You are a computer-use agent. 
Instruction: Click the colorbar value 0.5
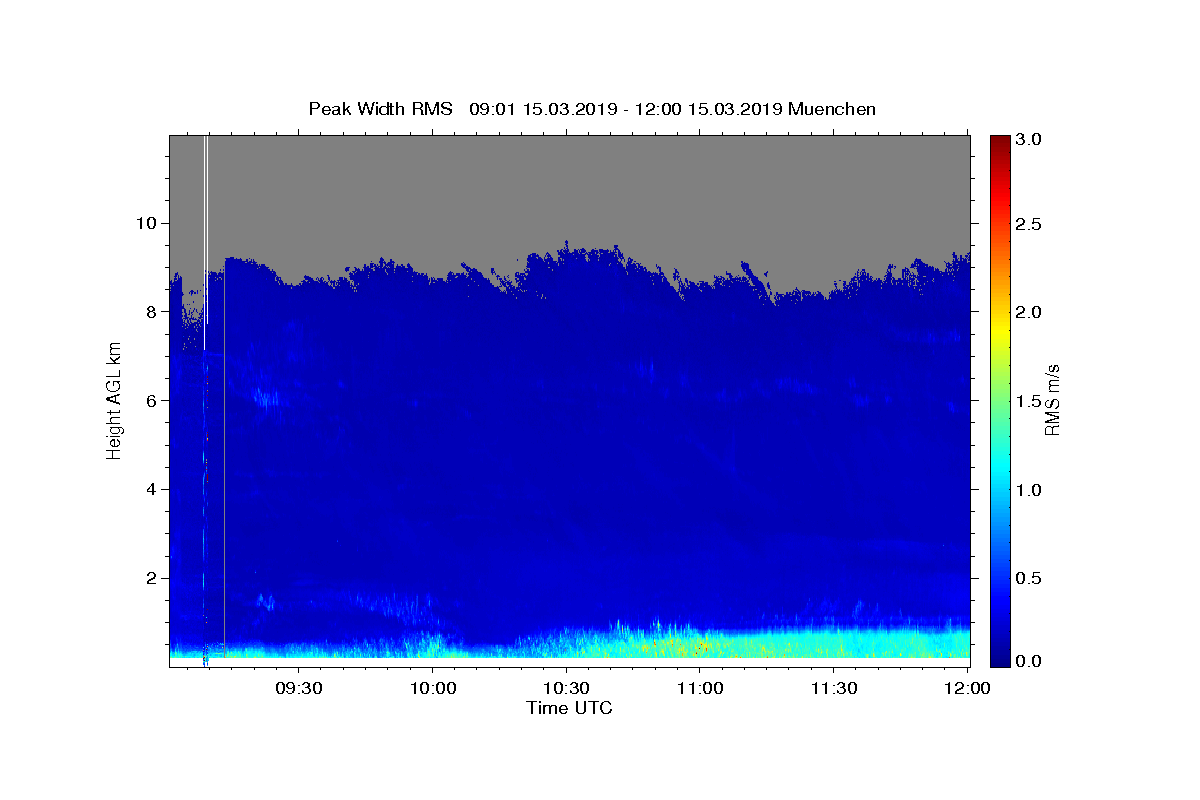point(1030,578)
